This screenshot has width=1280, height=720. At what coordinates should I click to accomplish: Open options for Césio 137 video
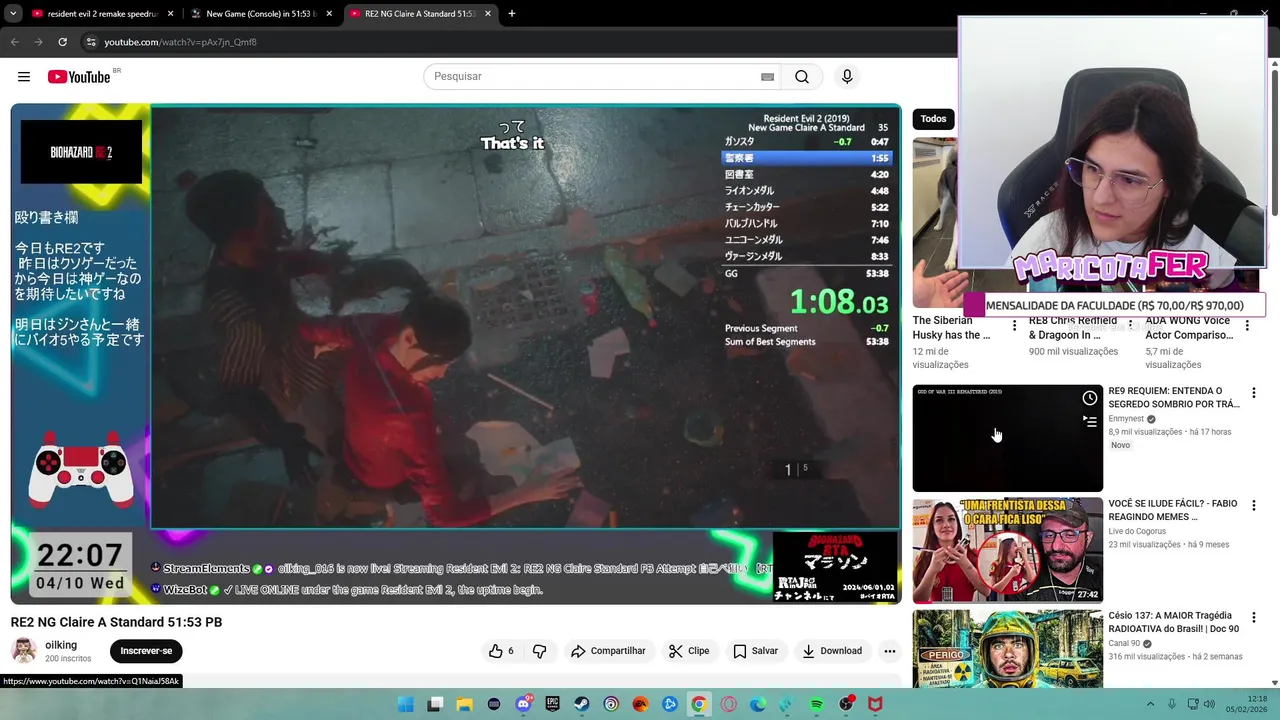point(1254,618)
